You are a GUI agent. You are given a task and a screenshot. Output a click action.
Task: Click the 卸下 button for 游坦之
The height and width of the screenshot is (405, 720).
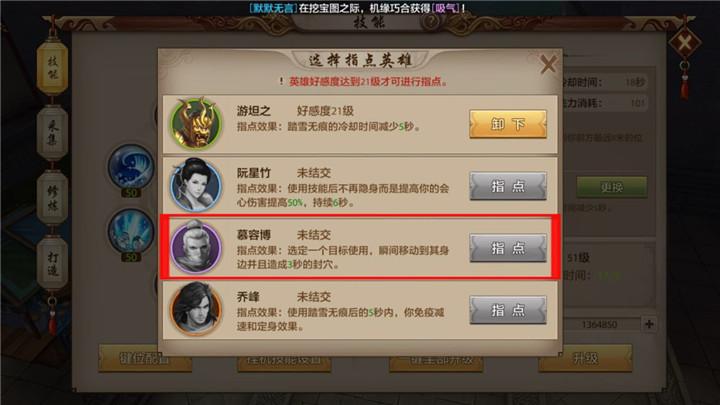click(x=508, y=124)
